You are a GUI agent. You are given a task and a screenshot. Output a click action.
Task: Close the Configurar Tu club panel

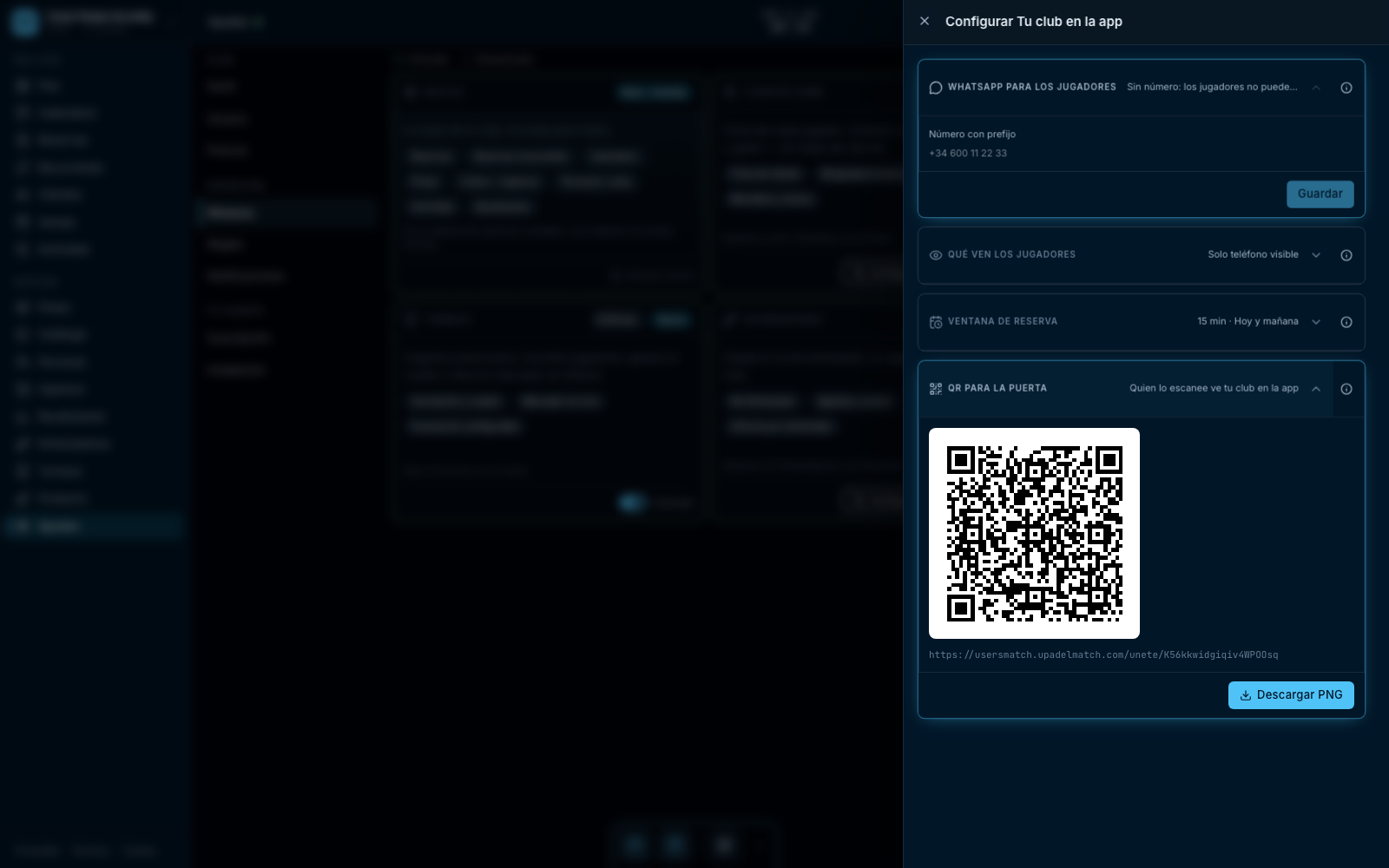[x=925, y=21]
